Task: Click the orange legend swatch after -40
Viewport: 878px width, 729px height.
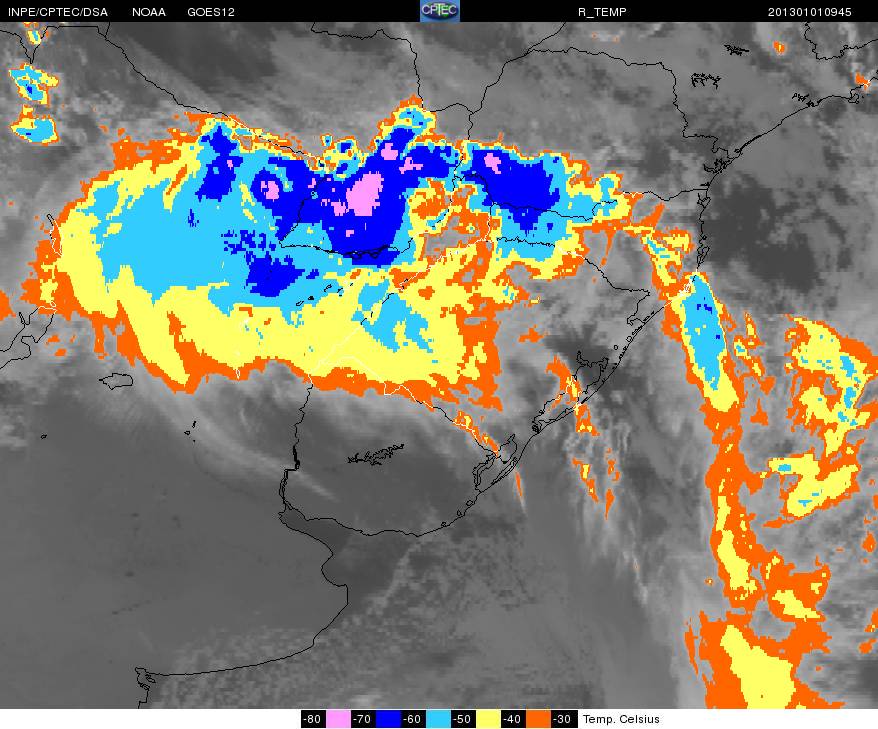Action: coord(538,719)
